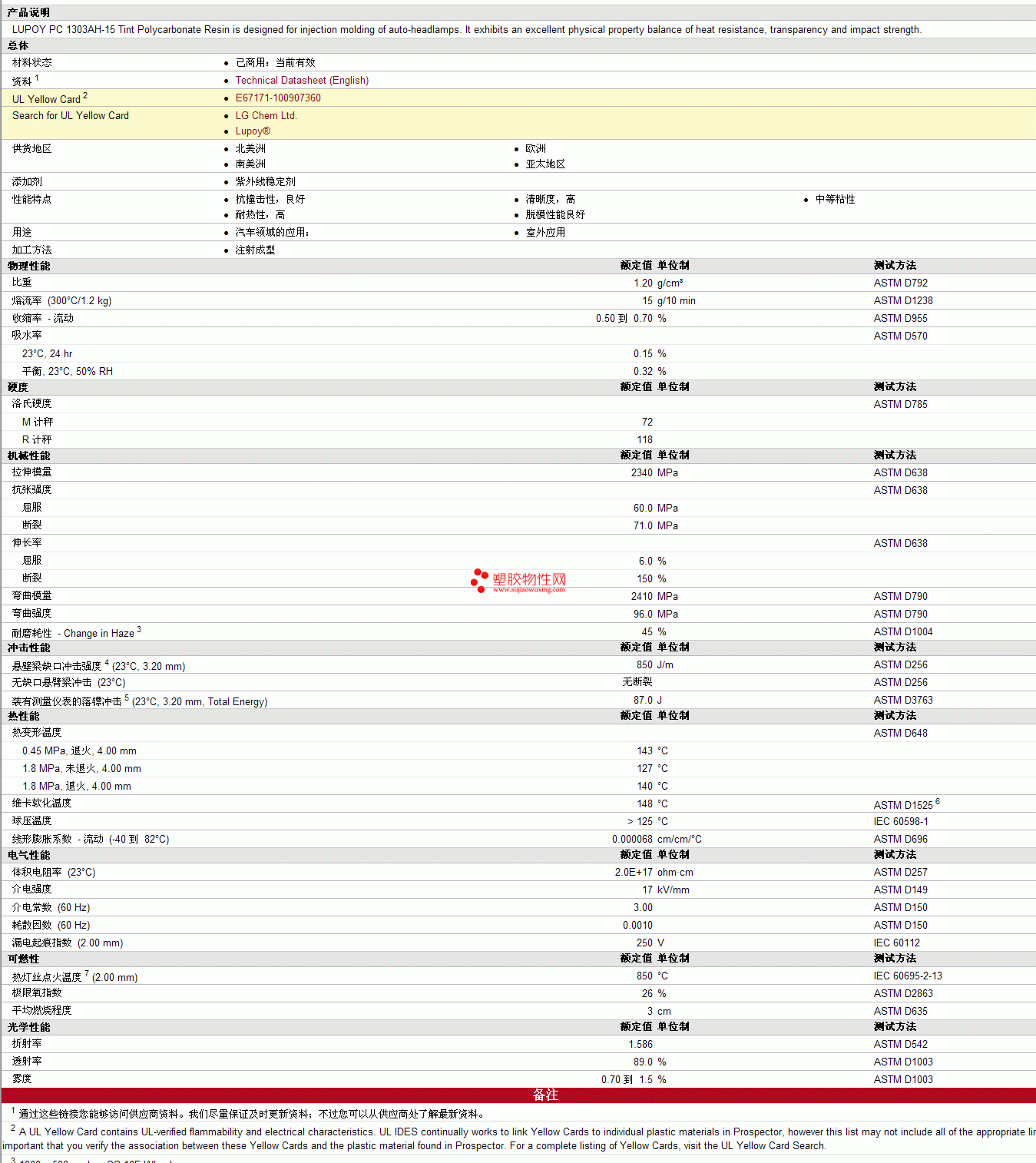1036x1163 pixels.
Task: Click the 注射成型 processing method
Action: (255, 250)
